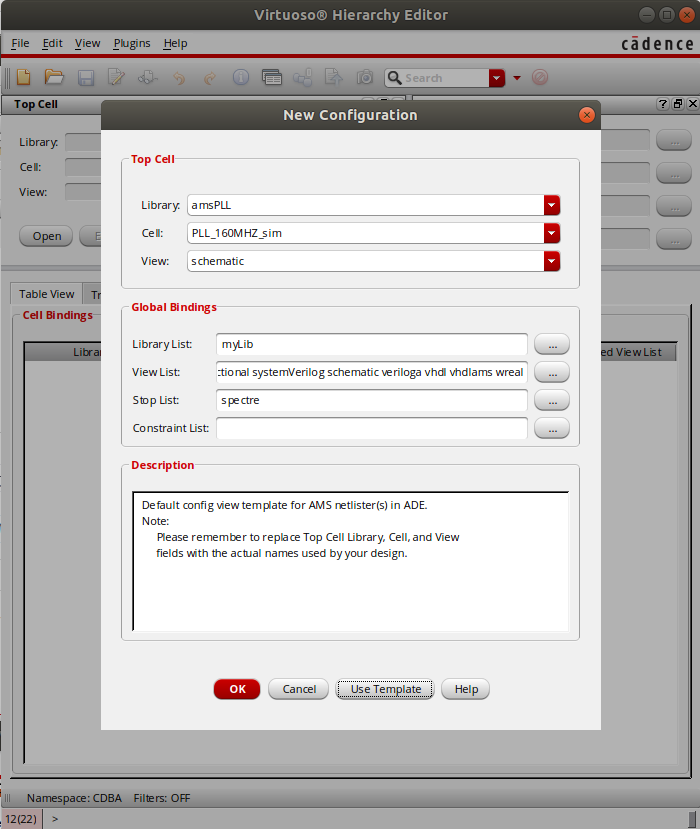Click the New configuration toolbar icon
The width and height of the screenshot is (700, 829).
[x=23, y=78]
